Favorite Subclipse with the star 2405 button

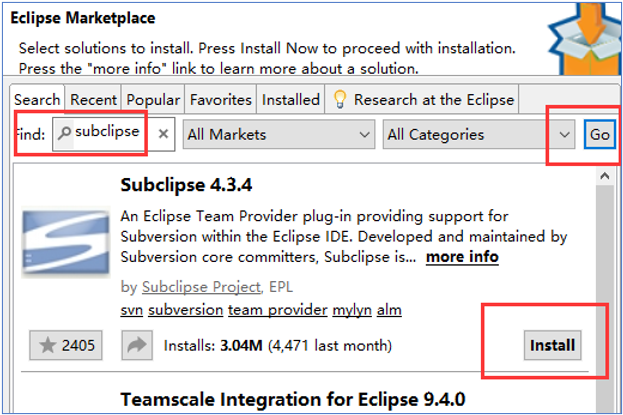(x=66, y=345)
